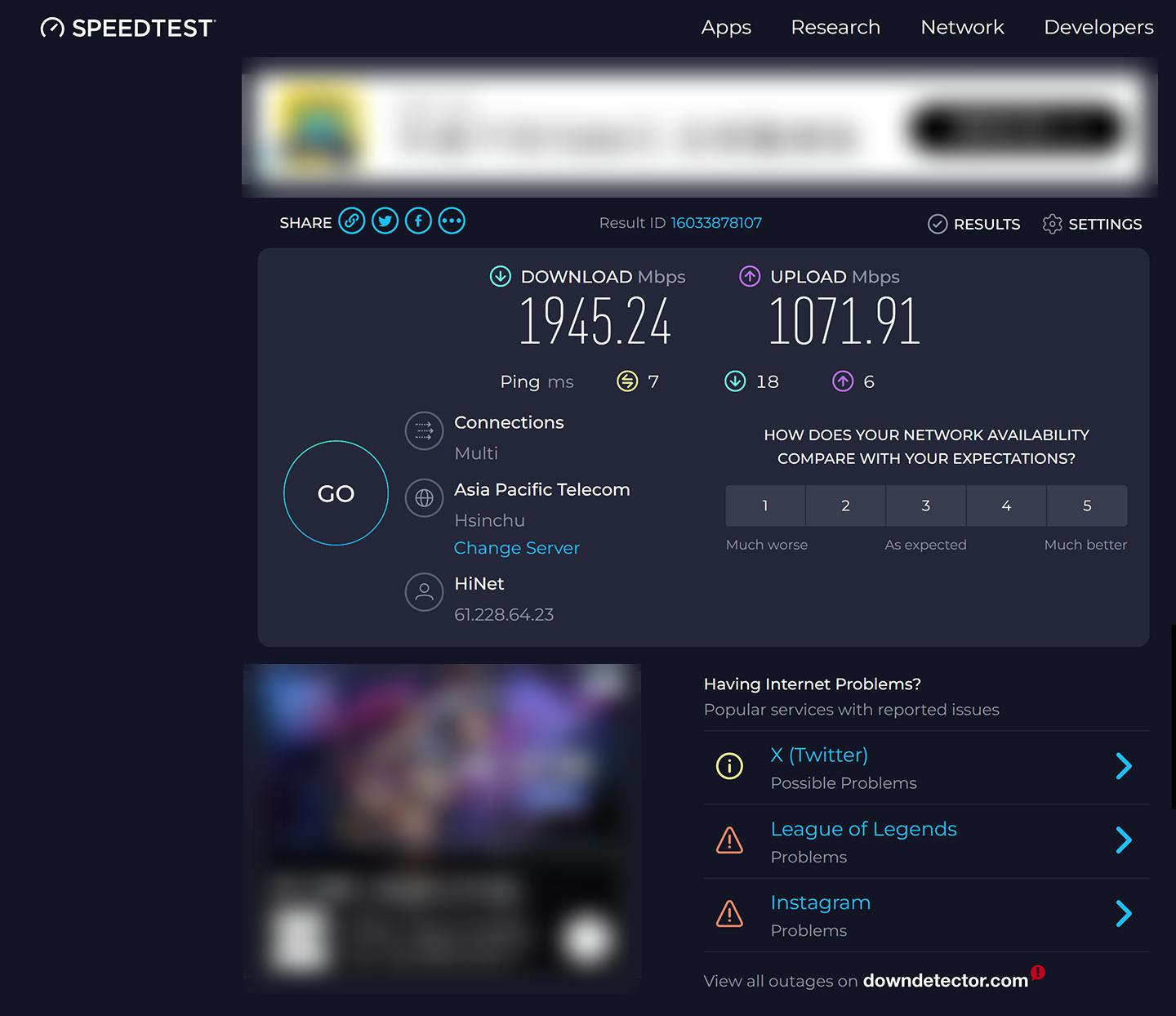Click the Multi connections value
Viewport: 1176px width, 1016px height.
coord(476,453)
